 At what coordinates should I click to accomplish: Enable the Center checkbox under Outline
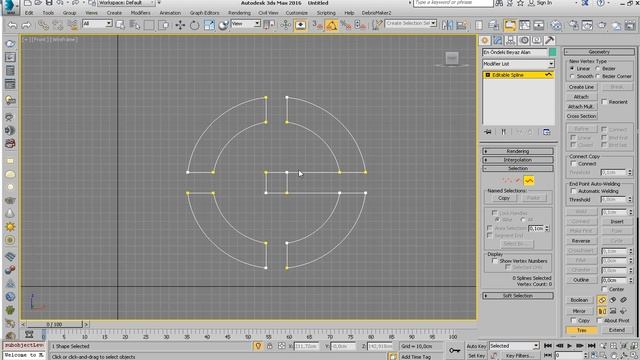coord(604,289)
